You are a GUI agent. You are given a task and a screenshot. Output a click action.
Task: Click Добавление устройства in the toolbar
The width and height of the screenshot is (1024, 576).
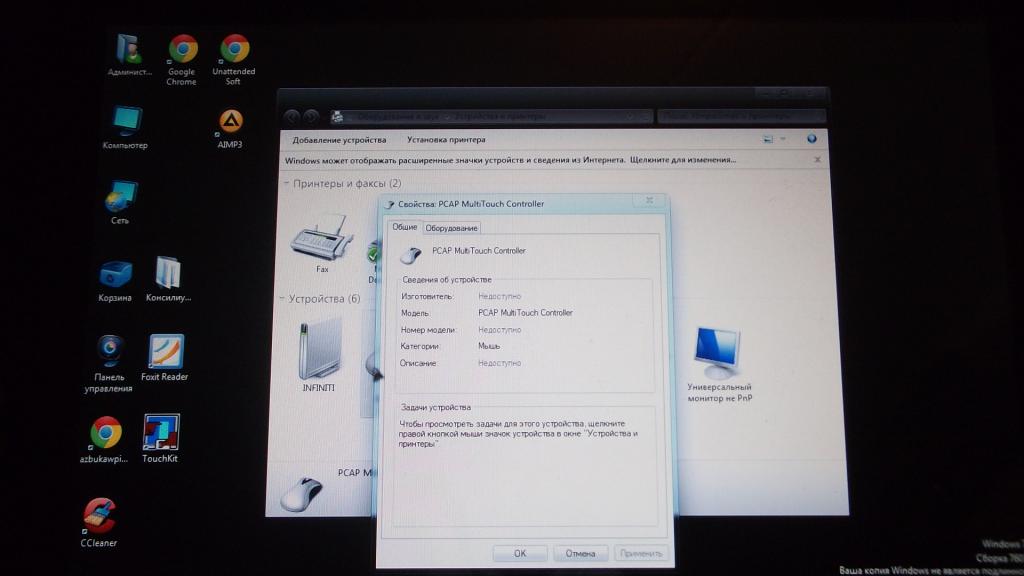[x=339, y=140]
